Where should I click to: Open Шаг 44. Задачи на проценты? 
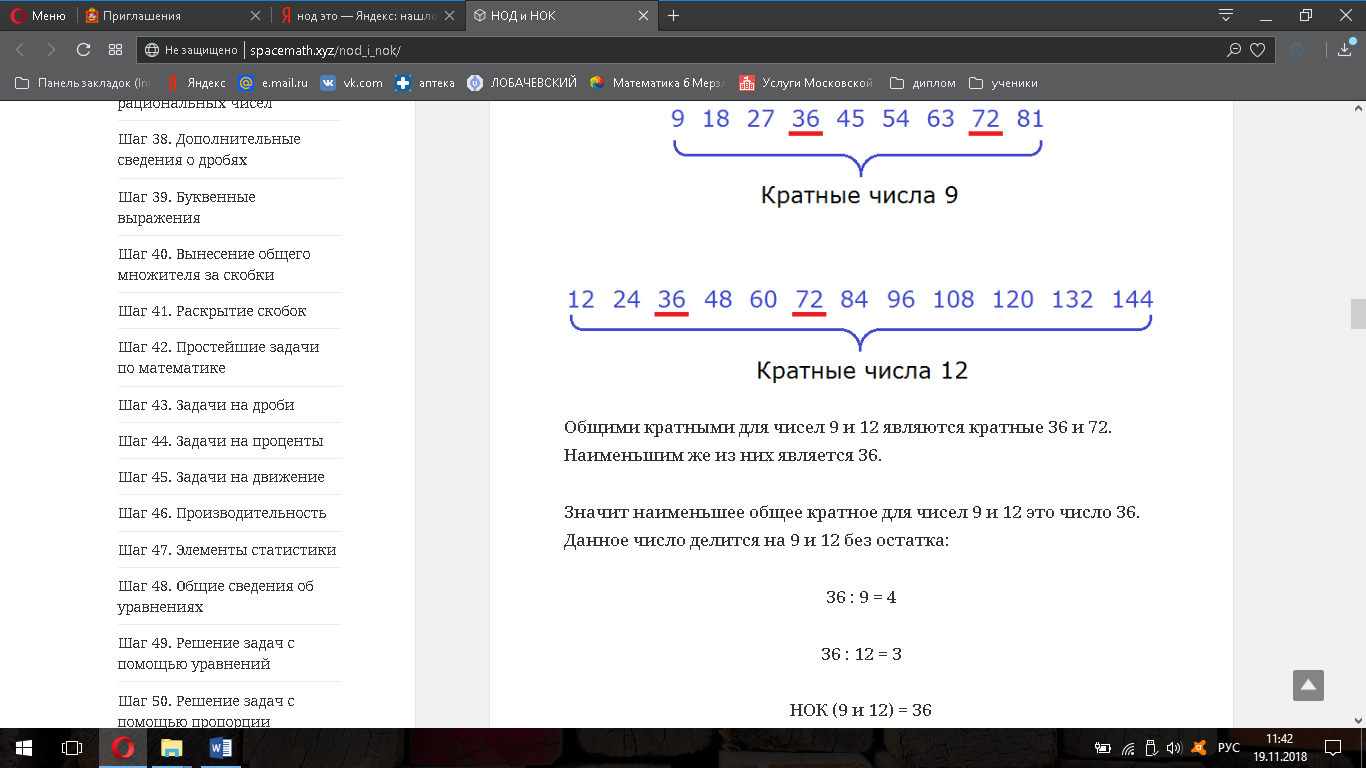pyautogui.click(x=221, y=441)
